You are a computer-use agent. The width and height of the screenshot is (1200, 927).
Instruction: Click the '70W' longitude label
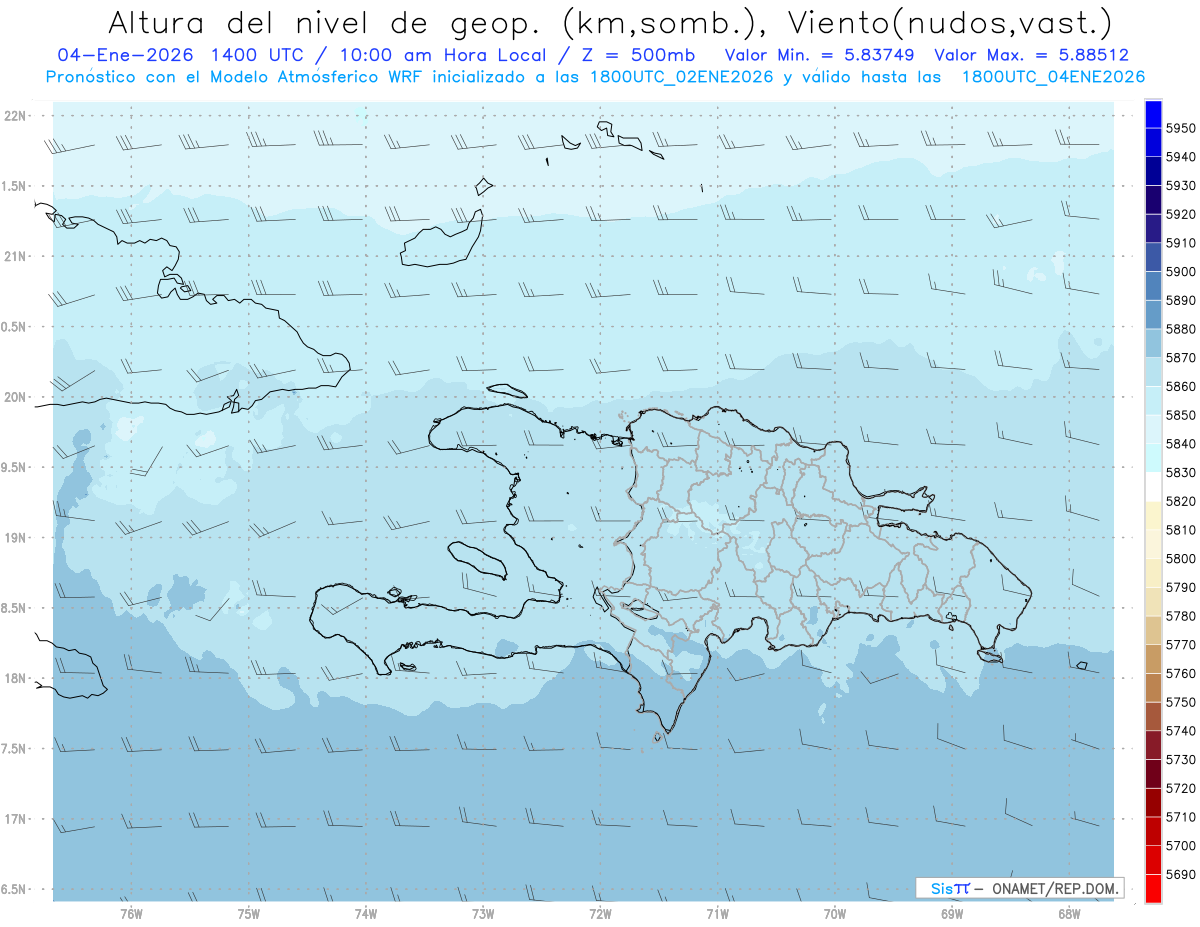coord(835,913)
